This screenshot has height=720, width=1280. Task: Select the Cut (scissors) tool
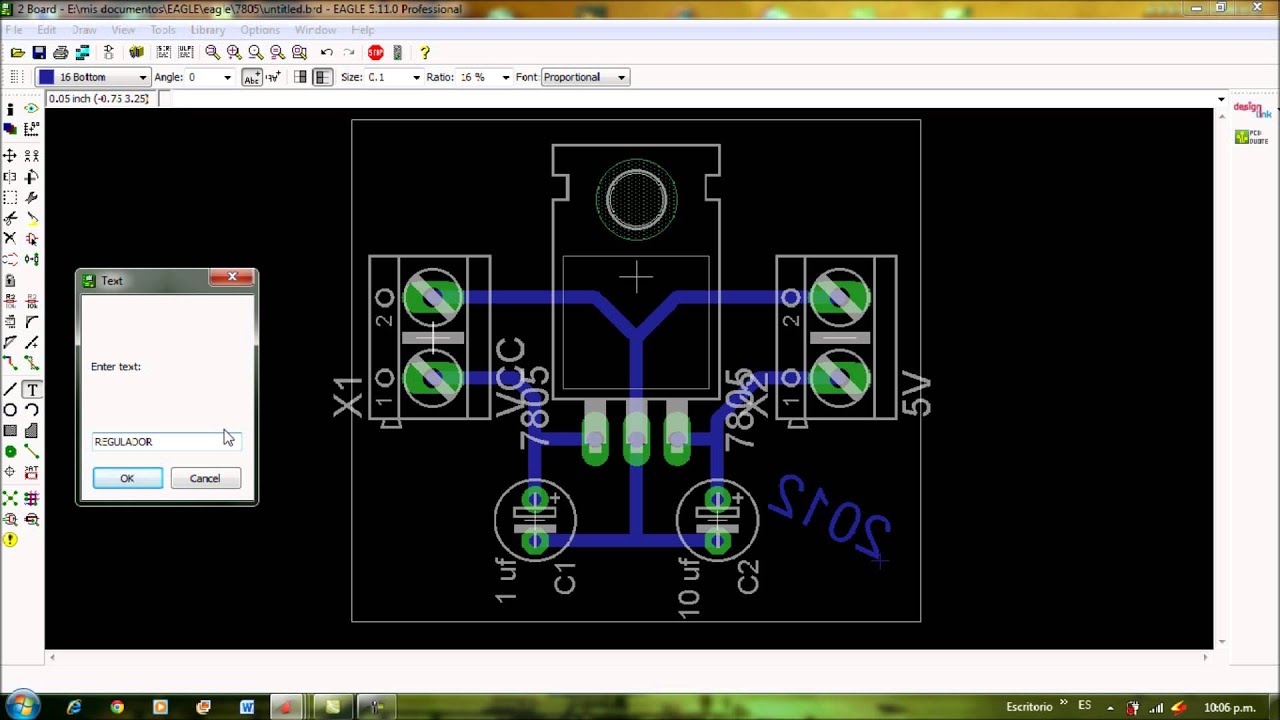10,218
